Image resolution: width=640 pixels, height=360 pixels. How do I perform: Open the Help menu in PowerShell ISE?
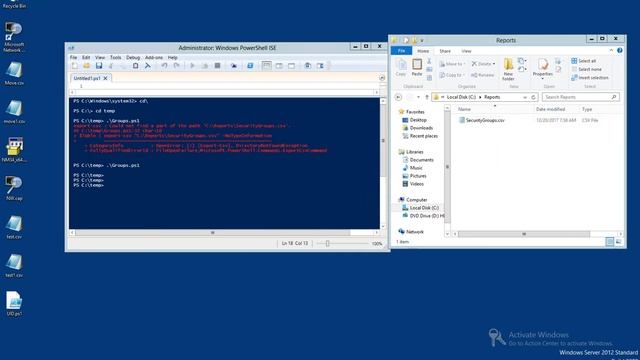[x=173, y=58]
